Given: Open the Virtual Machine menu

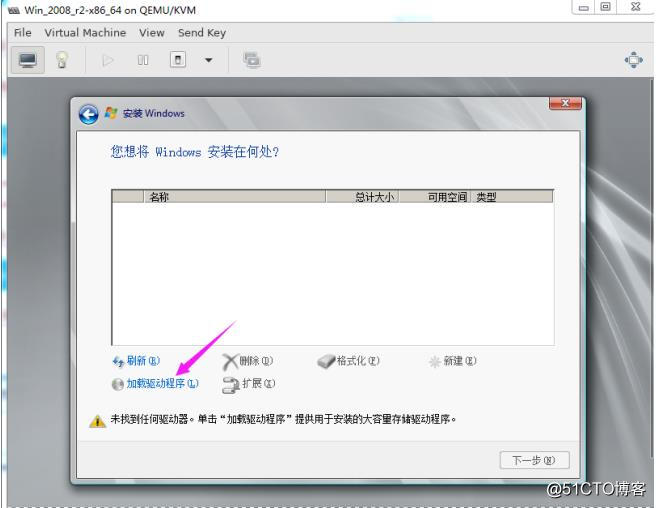Looking at the screenshot, I should coord(85,33).
